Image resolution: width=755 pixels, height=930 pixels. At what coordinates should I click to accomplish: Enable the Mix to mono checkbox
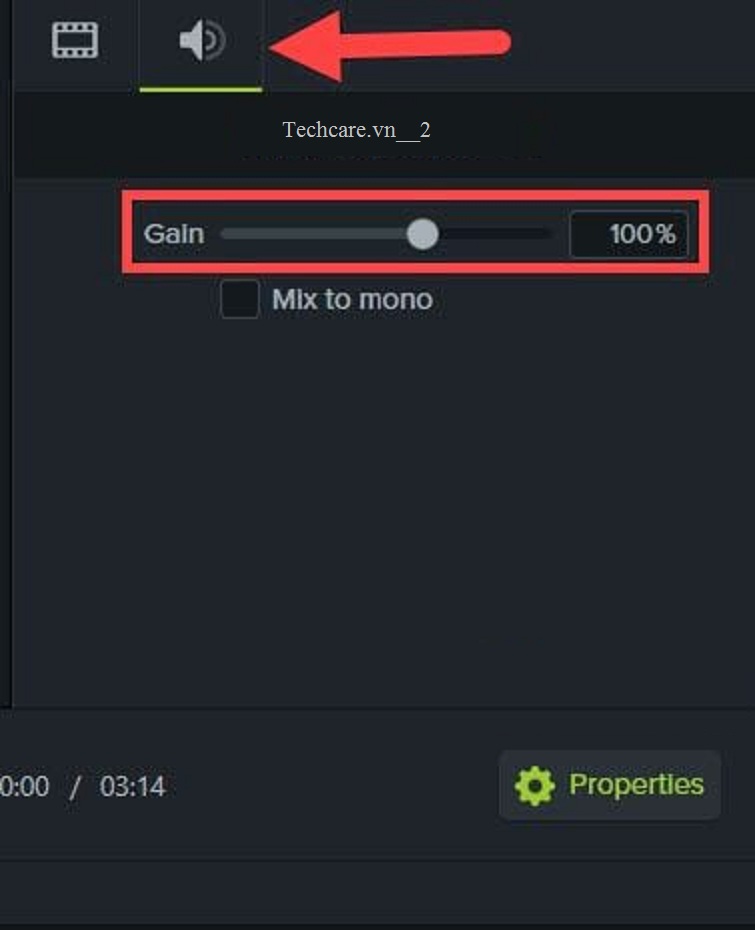coord(240,299)
